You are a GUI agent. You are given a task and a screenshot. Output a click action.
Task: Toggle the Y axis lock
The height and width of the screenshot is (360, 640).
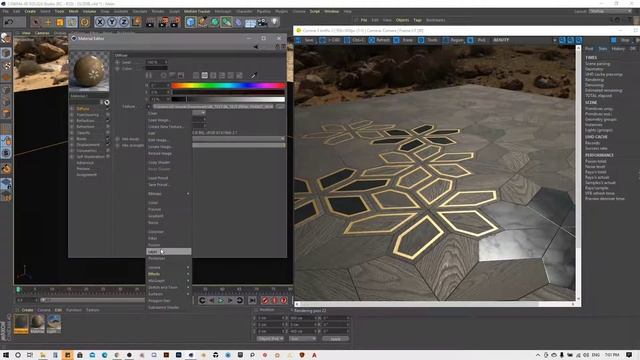click(112, 22)
